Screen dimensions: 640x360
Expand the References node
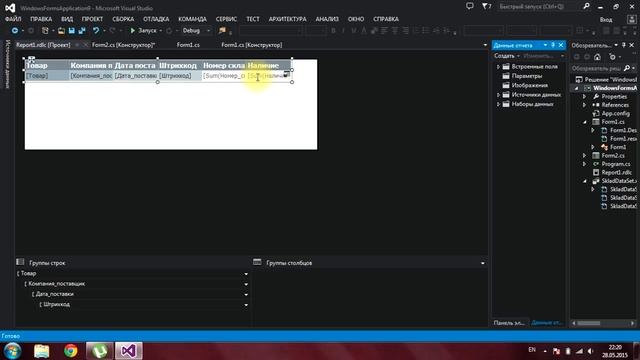tap(584, 105)
